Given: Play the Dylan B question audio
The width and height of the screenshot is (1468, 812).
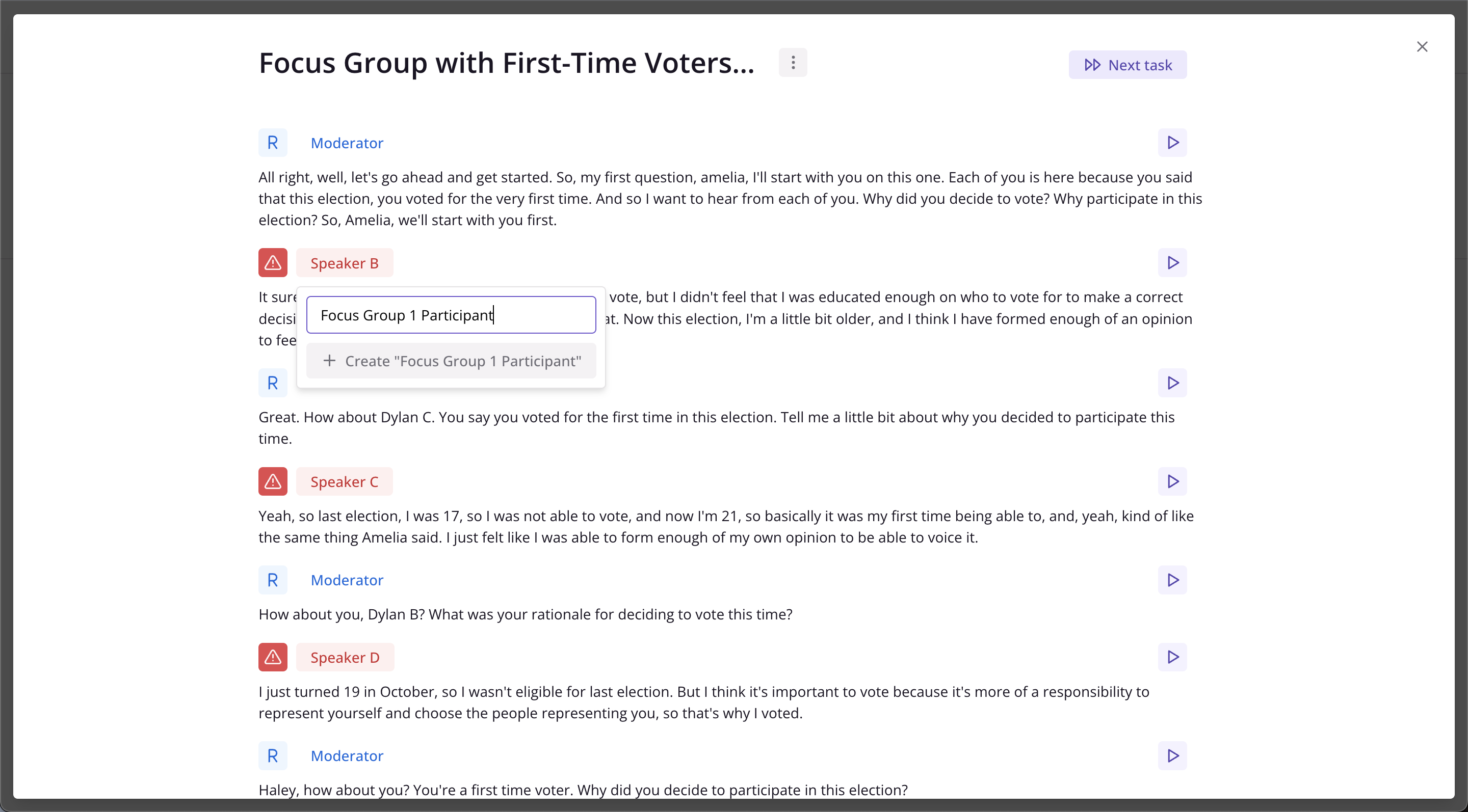Looking at the screenshot, I should (x=1172, y=580).
